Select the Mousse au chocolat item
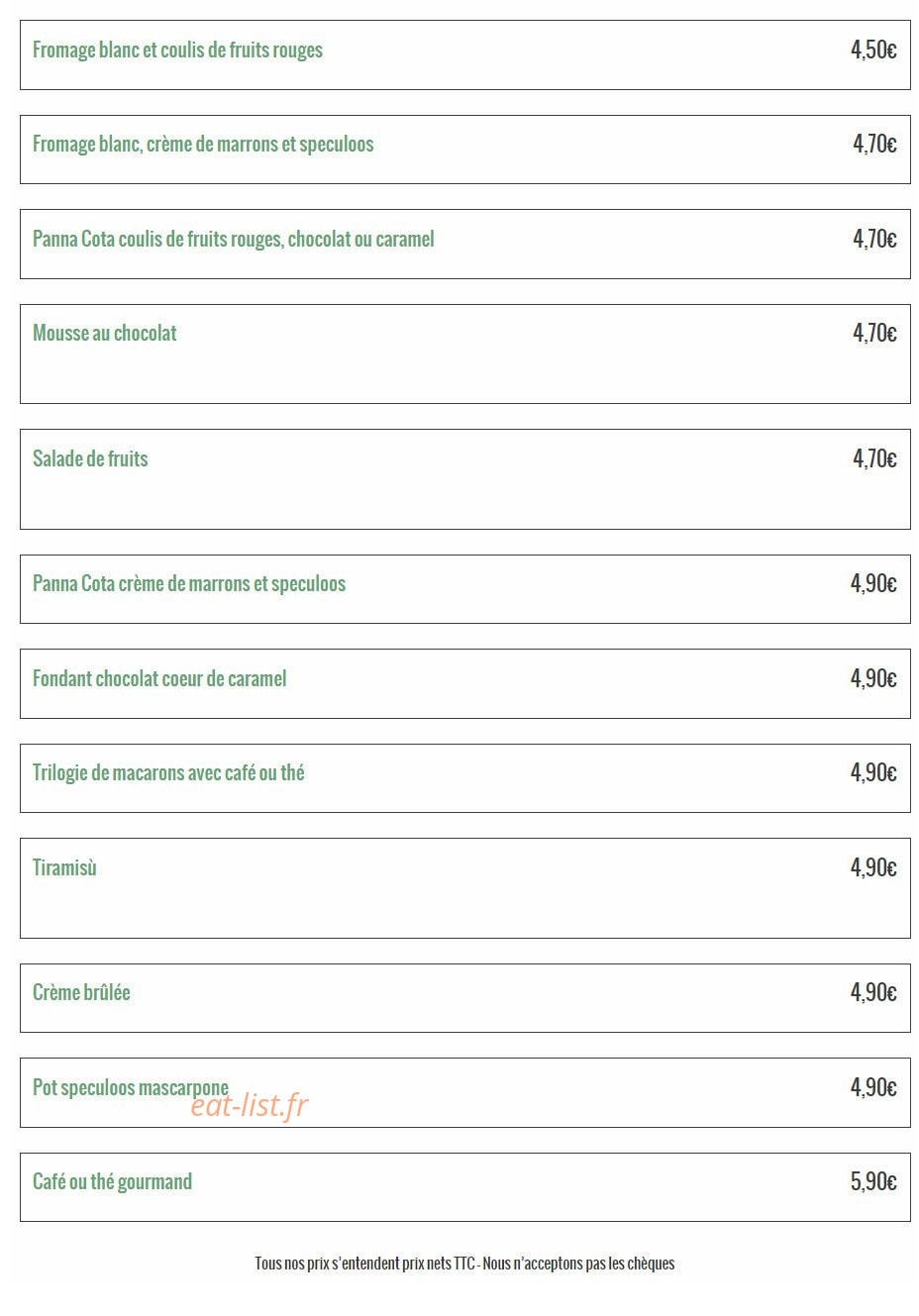The image size is (919, 1316). [464, 354]
